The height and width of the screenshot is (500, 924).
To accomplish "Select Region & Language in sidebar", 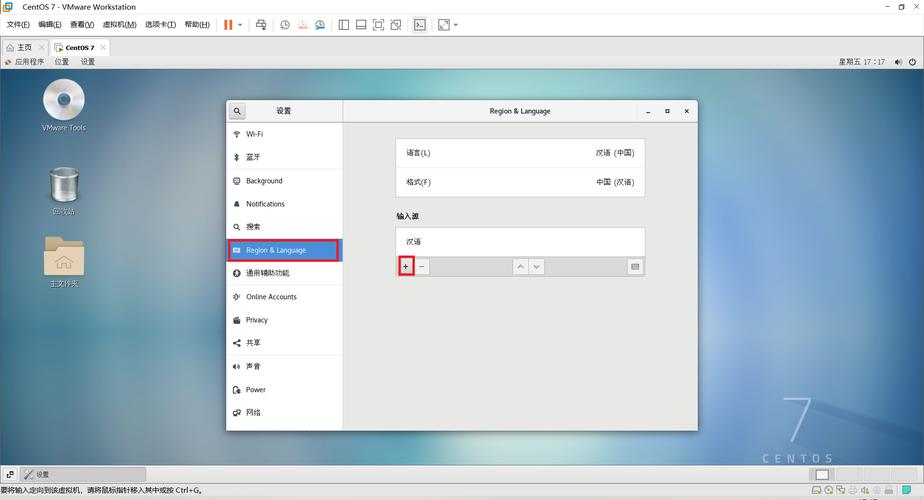I will (x=284, y=250).
